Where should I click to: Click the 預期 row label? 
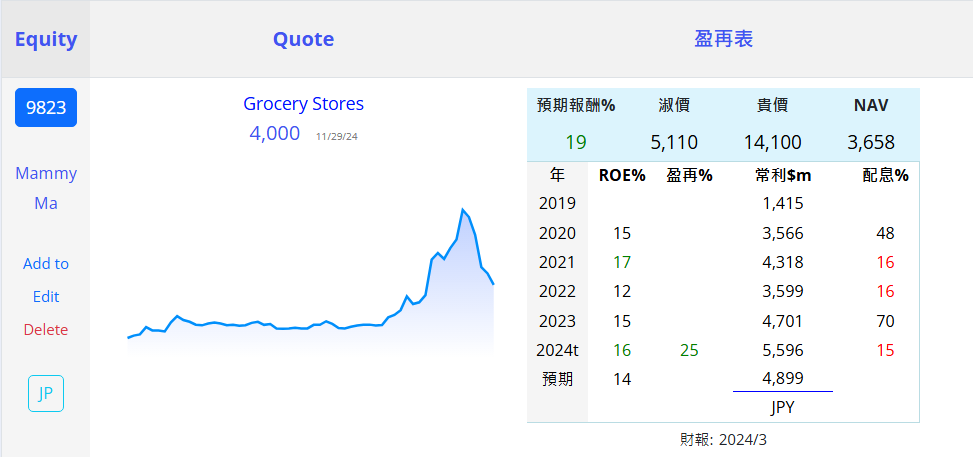tap(557, 379)
